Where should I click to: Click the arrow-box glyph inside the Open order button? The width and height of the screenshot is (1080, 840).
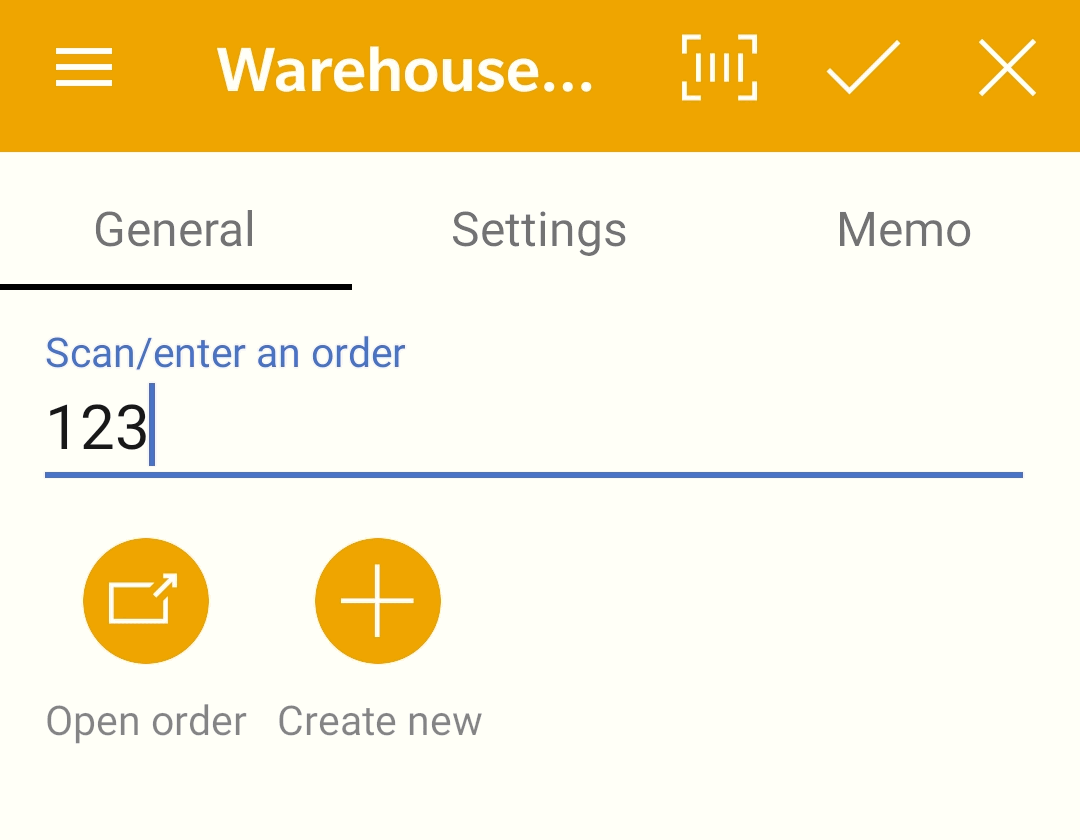(143, 598)
